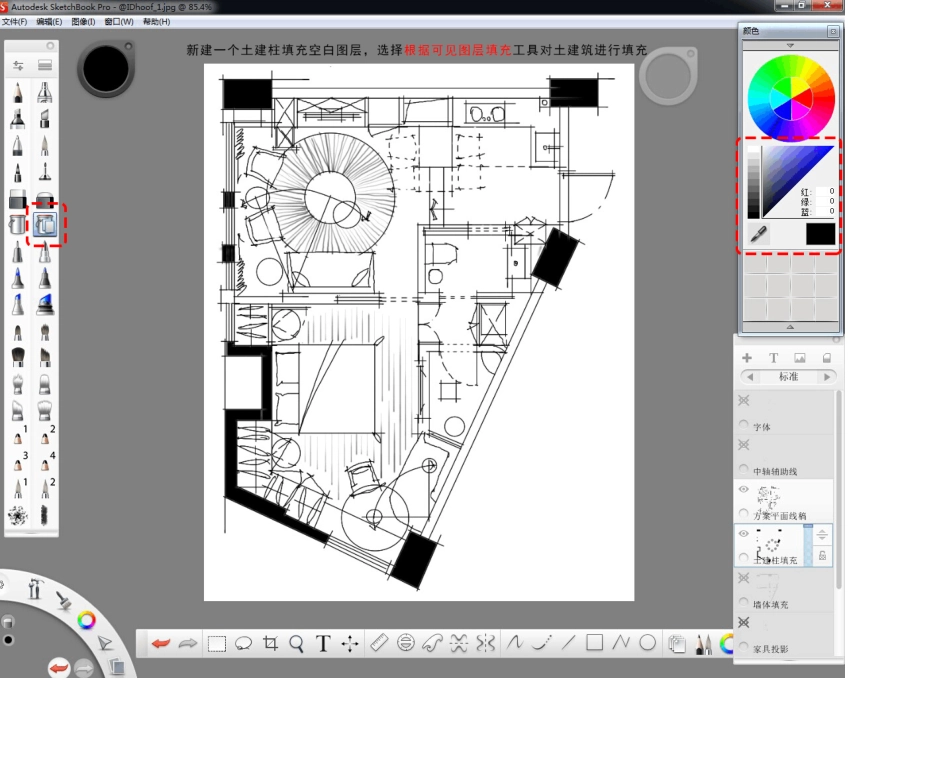Toggle X-axis symmetry tool
The height and width of the screenshot is (762, 950).
pos(459,643)
